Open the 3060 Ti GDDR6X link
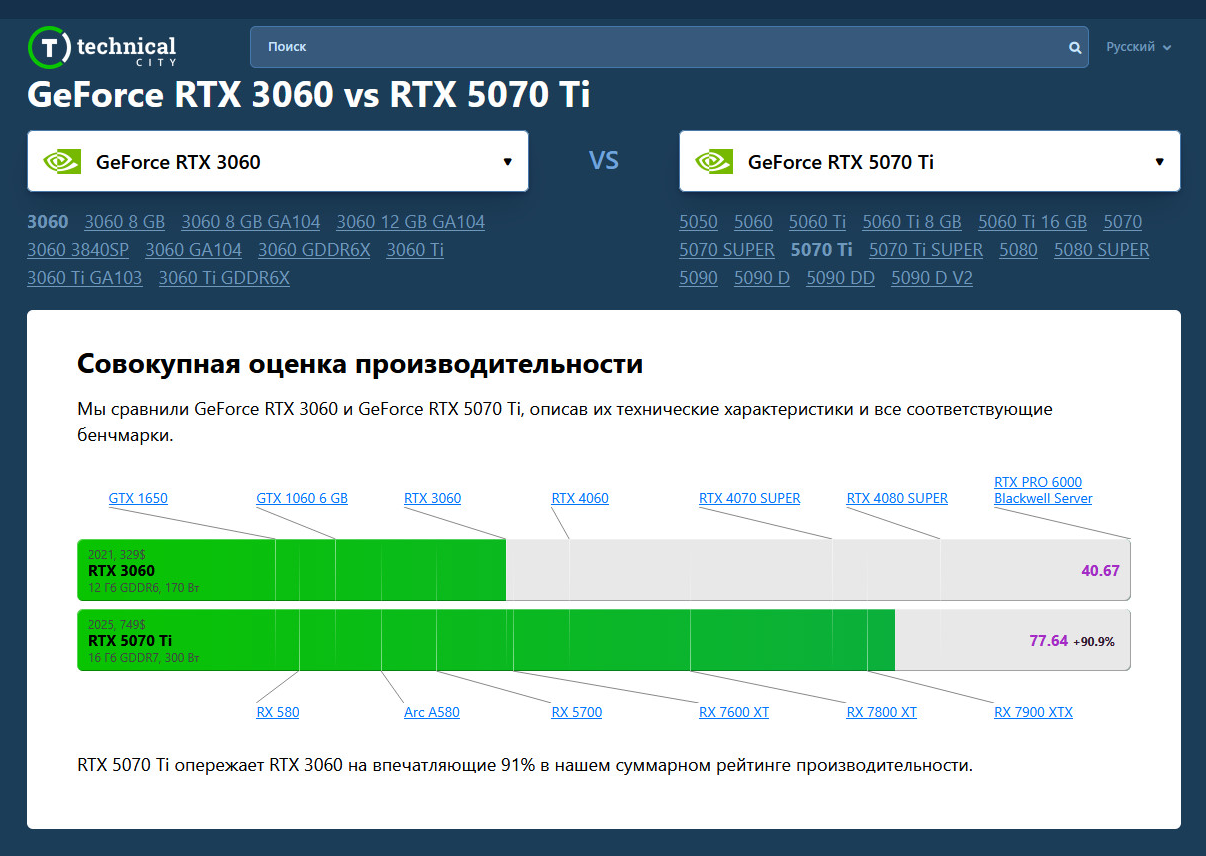 click(x=224, y=278)
